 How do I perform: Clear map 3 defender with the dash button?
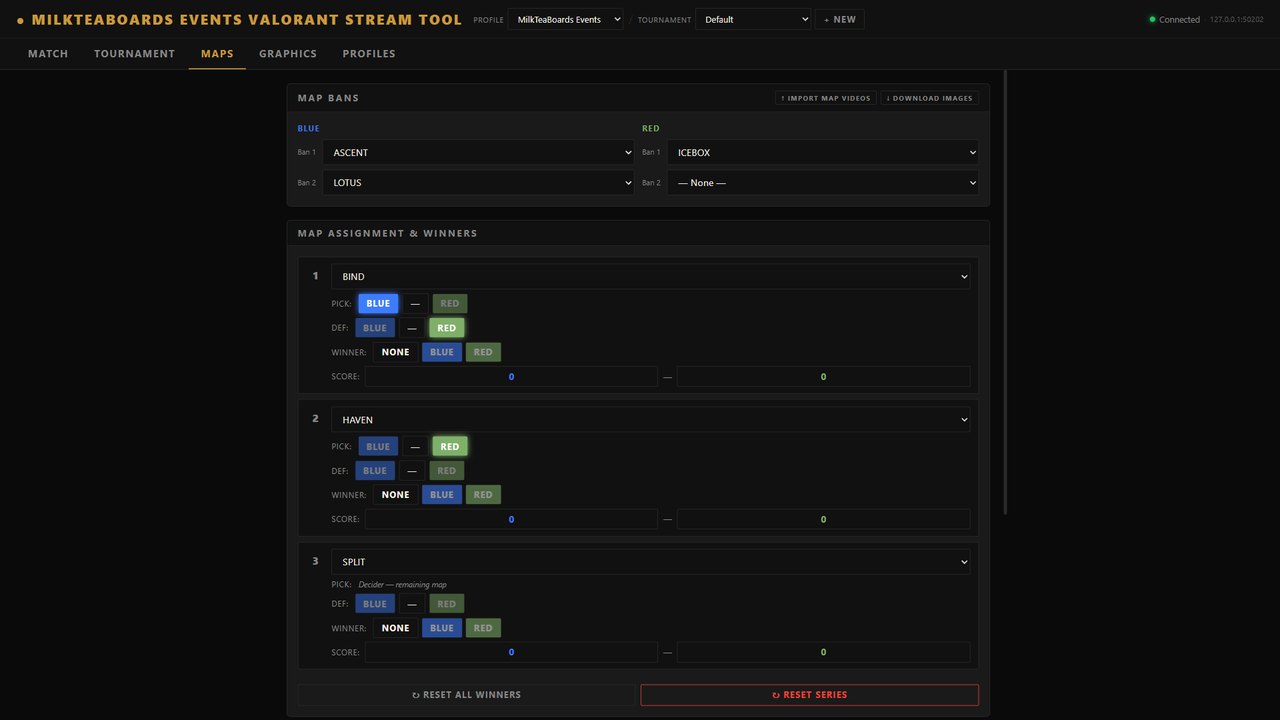[412, 604]
